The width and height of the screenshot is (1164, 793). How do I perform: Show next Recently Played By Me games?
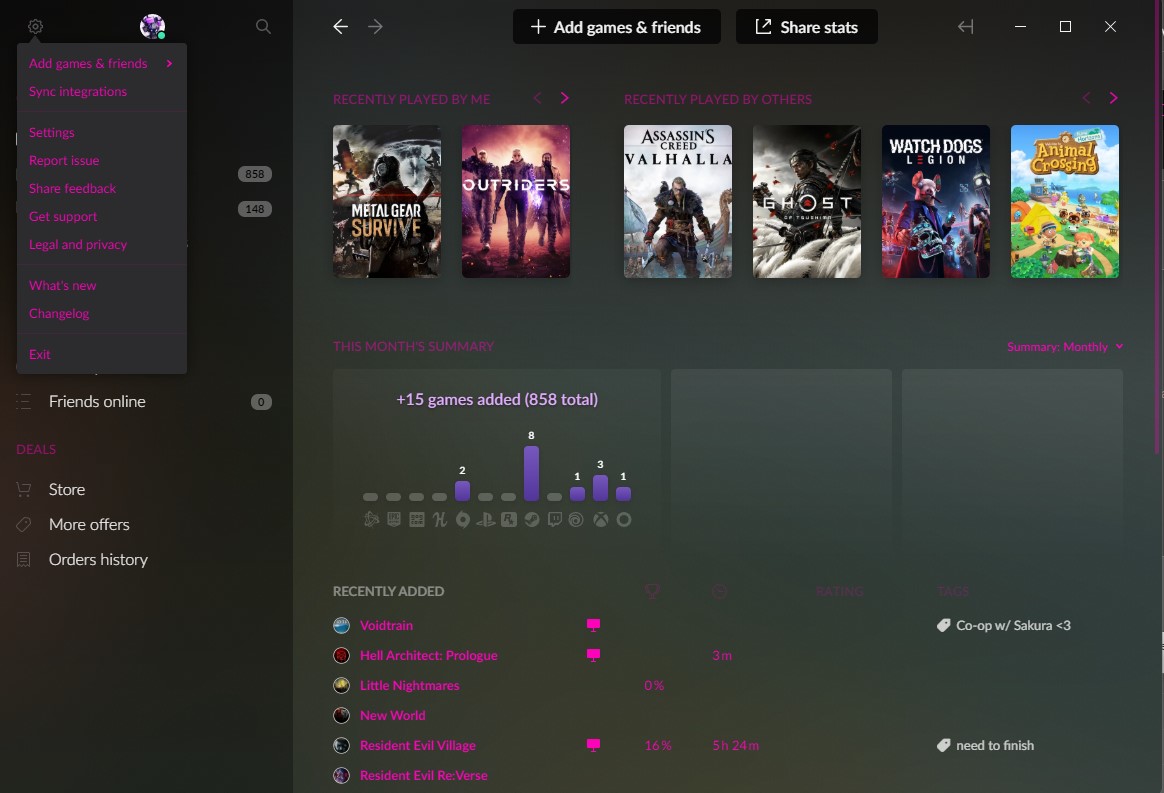(x=564, y=98)
